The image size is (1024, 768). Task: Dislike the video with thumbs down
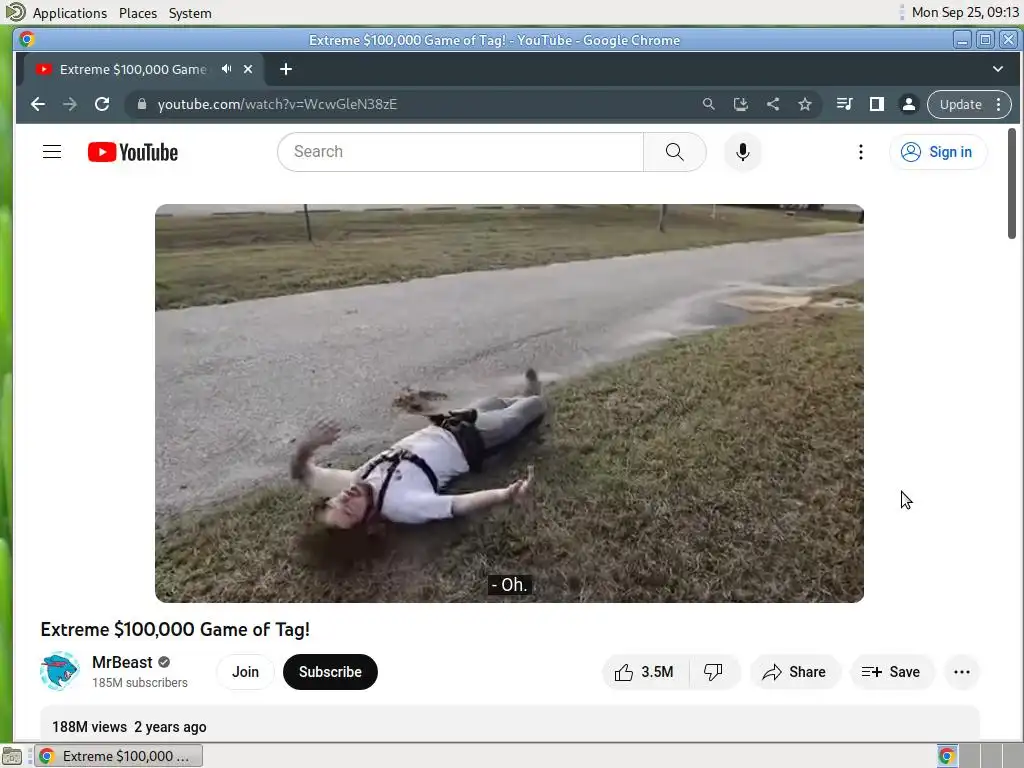tap(713, 672)
